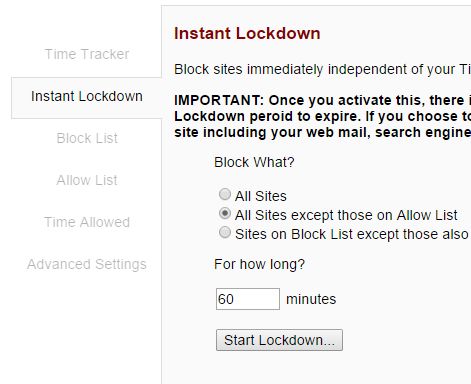This screenshot has width=471, height=384.
Task: Click the Start Lockdown button
Action: click(279, 340)
